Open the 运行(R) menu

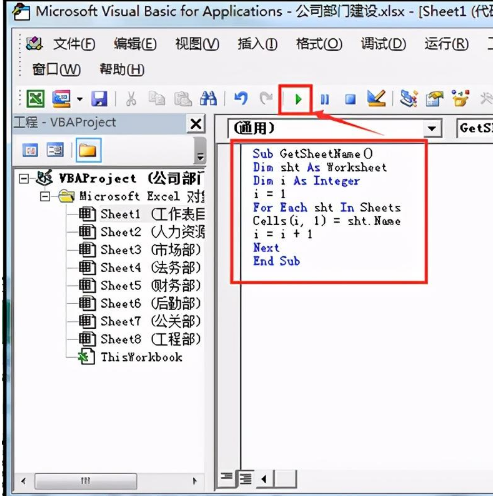(447, 44)
